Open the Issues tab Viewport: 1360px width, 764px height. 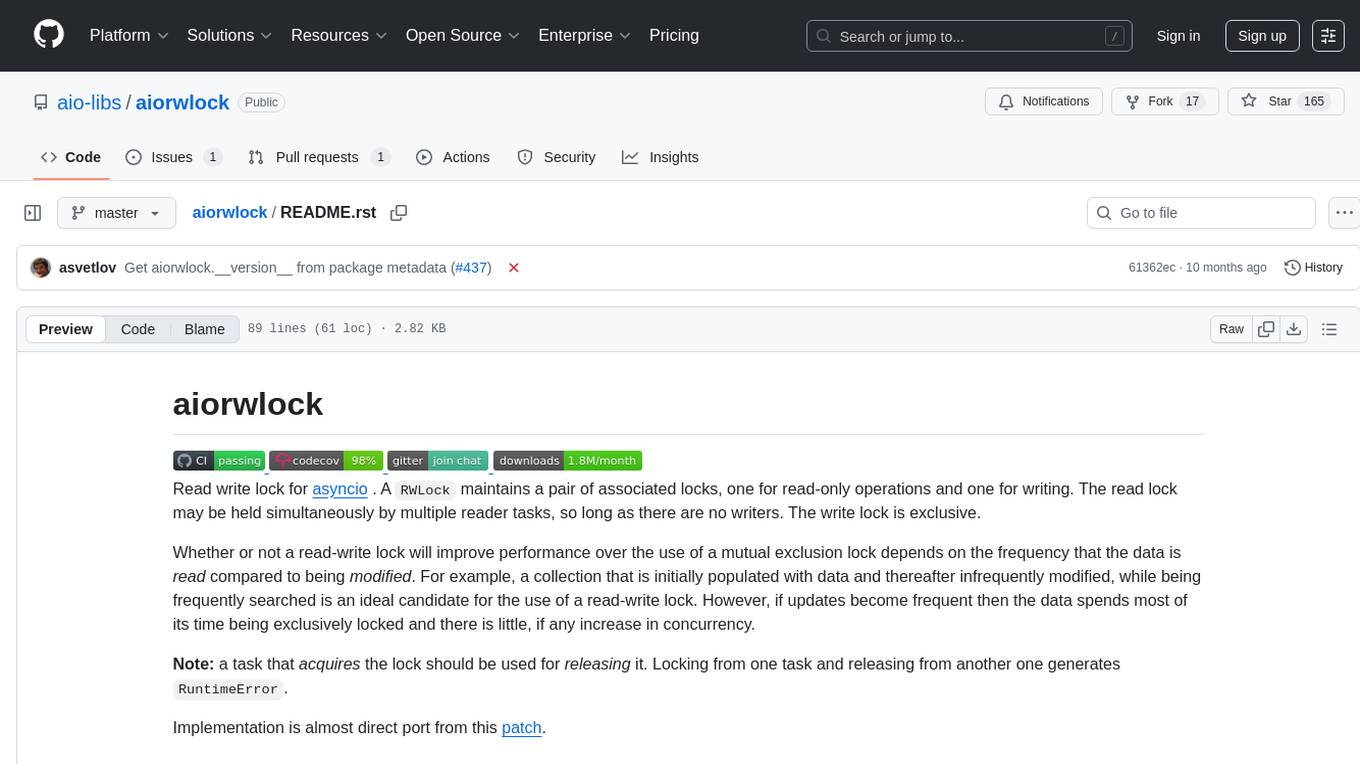click(173, 157)
